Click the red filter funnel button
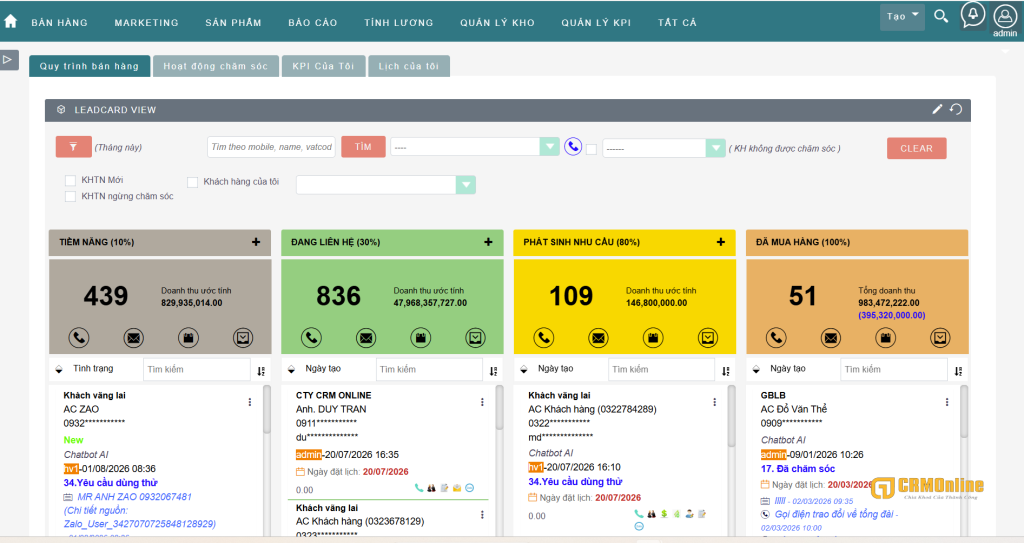This screenshot has width=1024, height=543. tap(73, 147)
